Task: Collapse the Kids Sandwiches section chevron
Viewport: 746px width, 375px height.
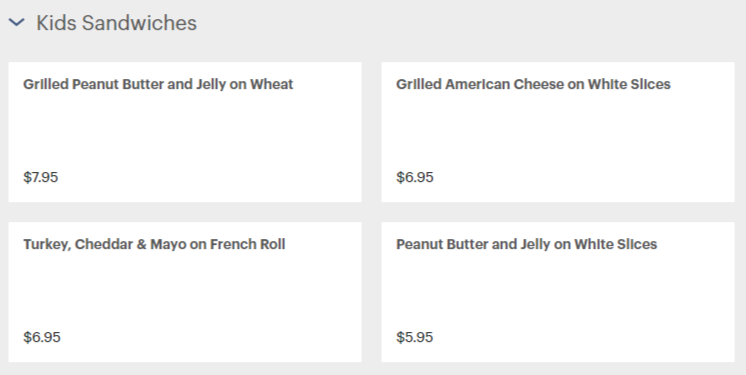Action: pyautogui.click(x=17, y=22)
